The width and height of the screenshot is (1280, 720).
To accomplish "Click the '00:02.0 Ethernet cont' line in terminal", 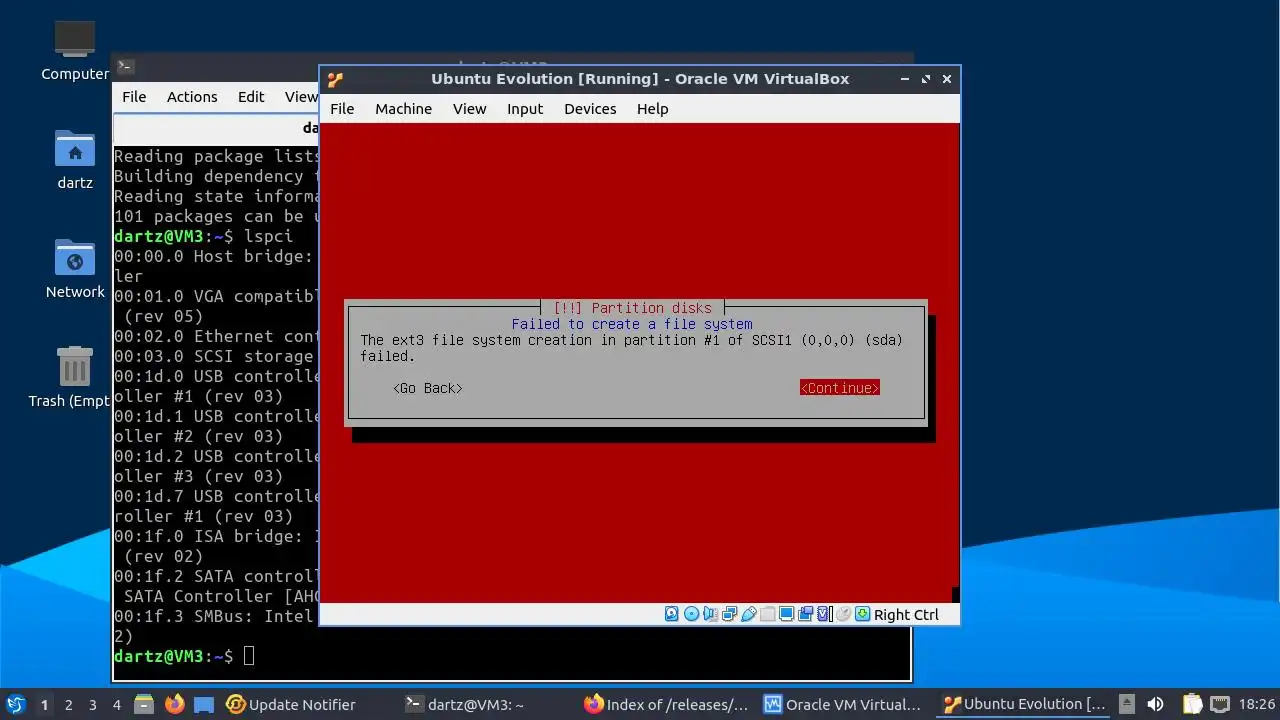I will 216,337.
